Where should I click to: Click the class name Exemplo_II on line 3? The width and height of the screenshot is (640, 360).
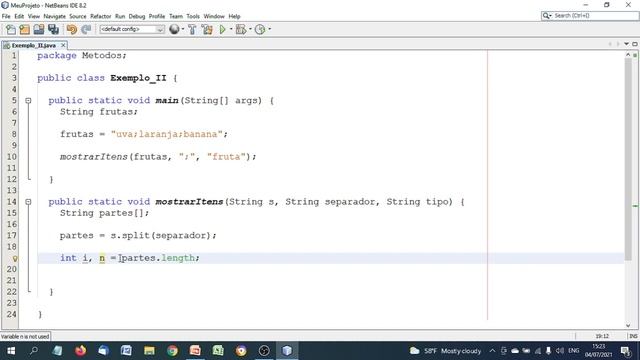click(x=138, y=78)
